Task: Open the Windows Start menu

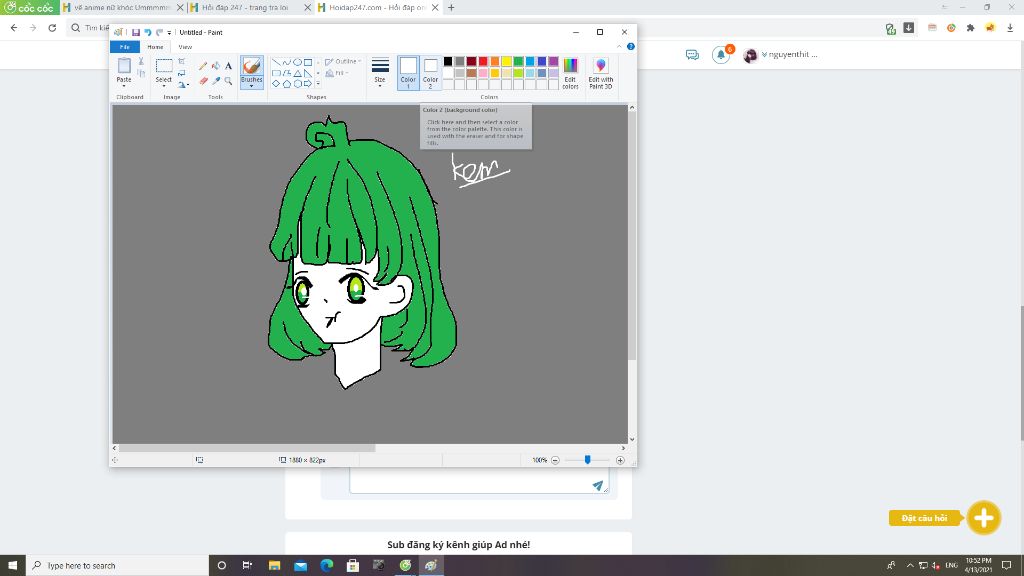Action: [x=13, y=566]
